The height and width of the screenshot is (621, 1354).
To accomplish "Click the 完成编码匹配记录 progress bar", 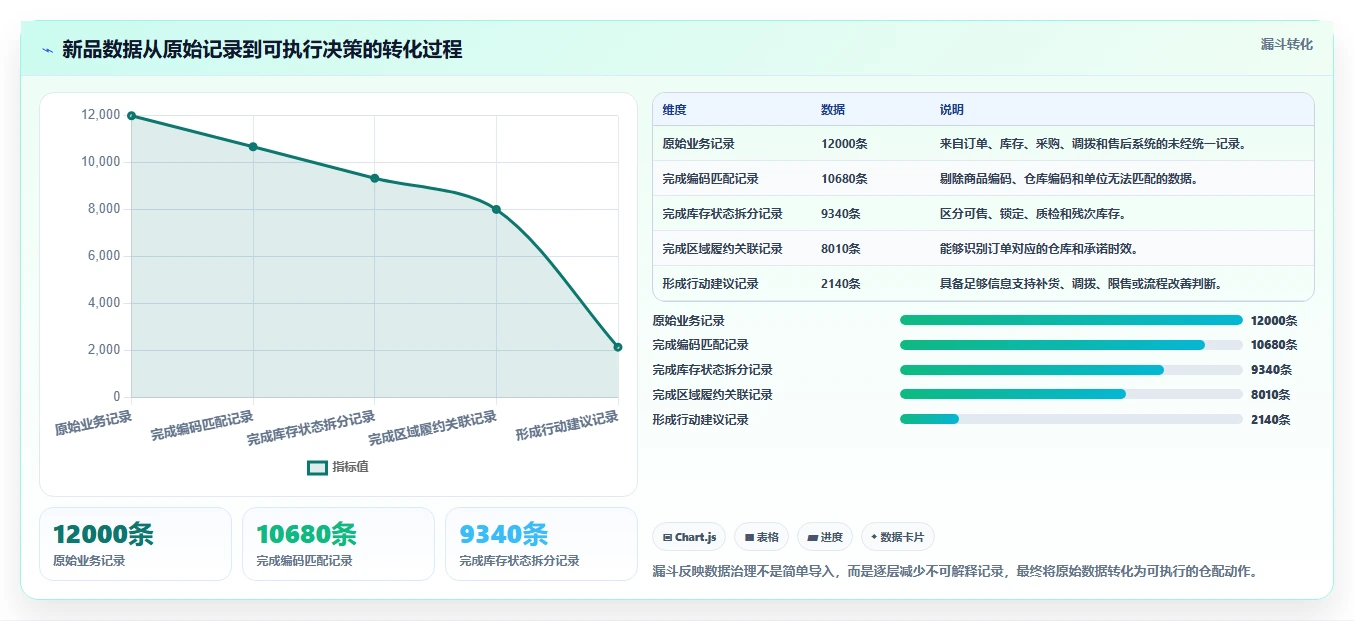I will coord(1071,345).
